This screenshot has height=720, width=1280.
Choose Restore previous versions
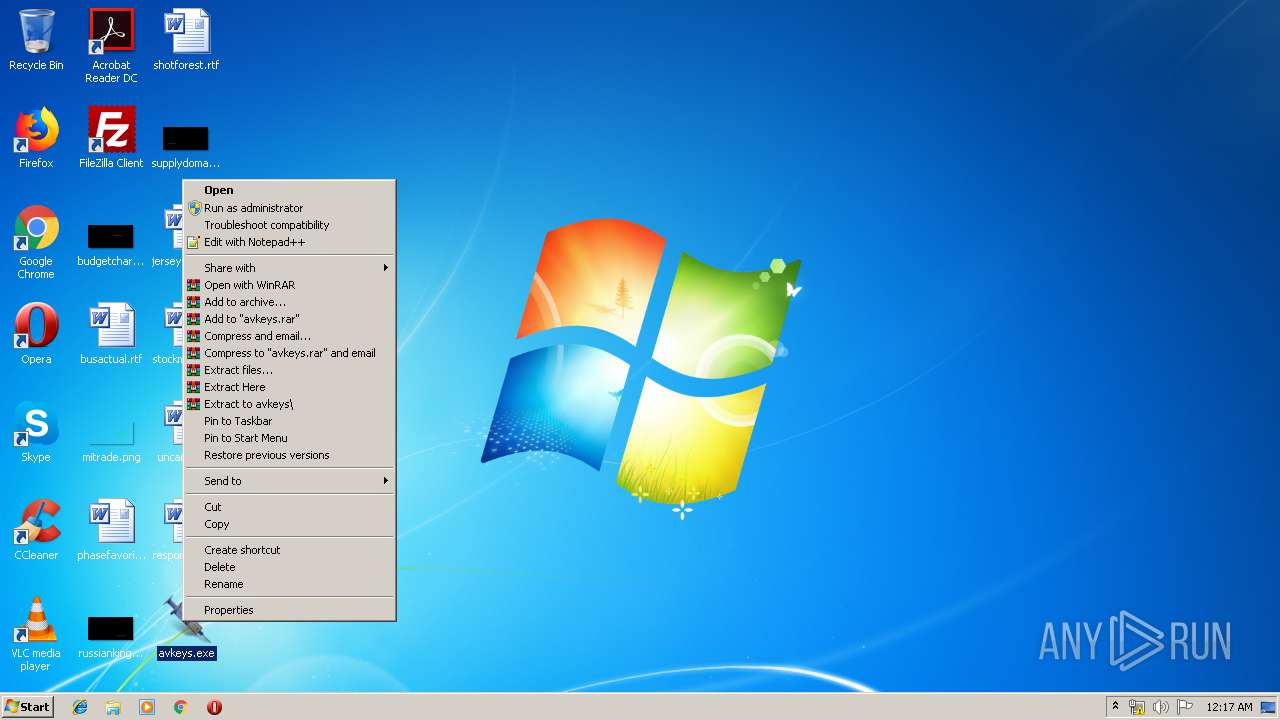(x=289, y=455)
